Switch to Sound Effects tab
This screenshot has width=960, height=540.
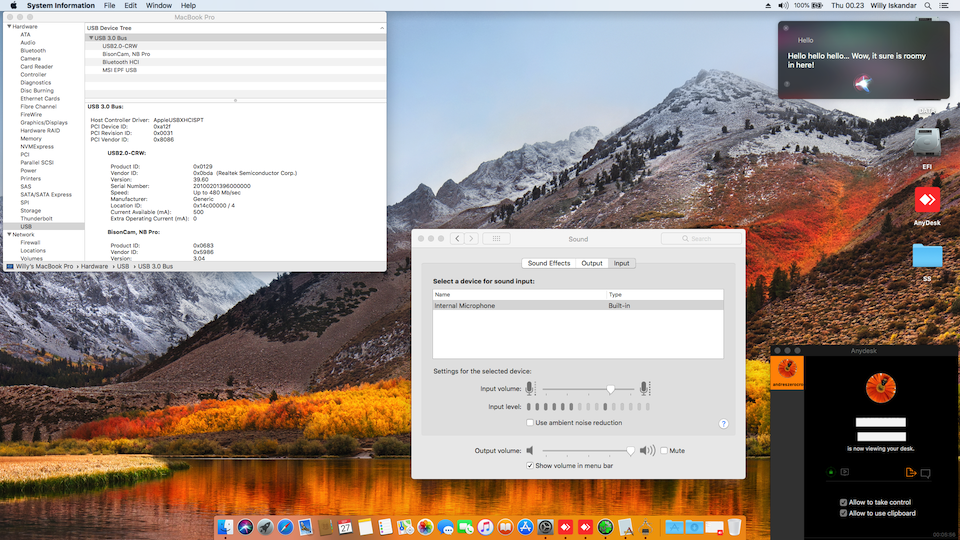click(x=549, y=263)
